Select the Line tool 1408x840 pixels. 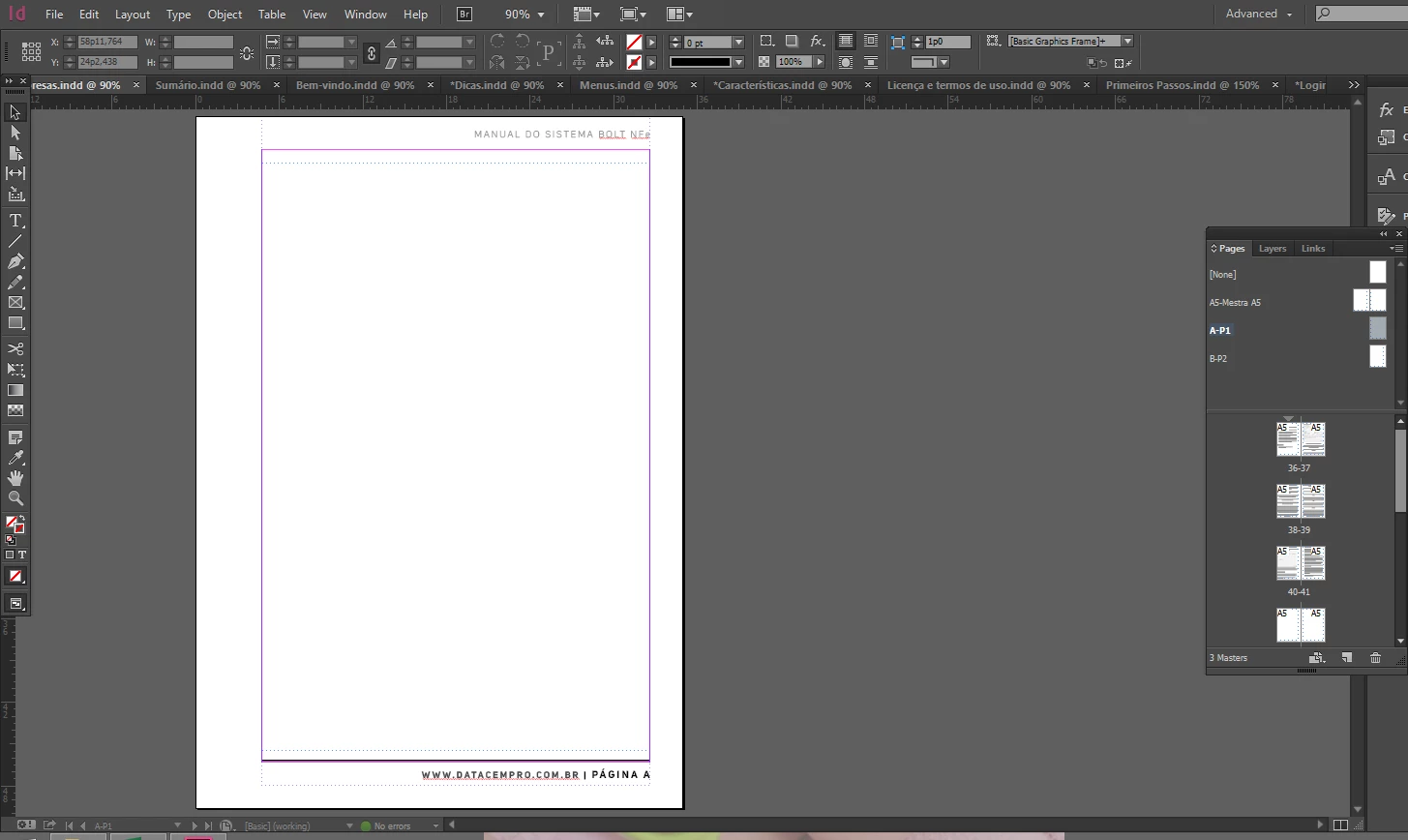pos(15,241)
